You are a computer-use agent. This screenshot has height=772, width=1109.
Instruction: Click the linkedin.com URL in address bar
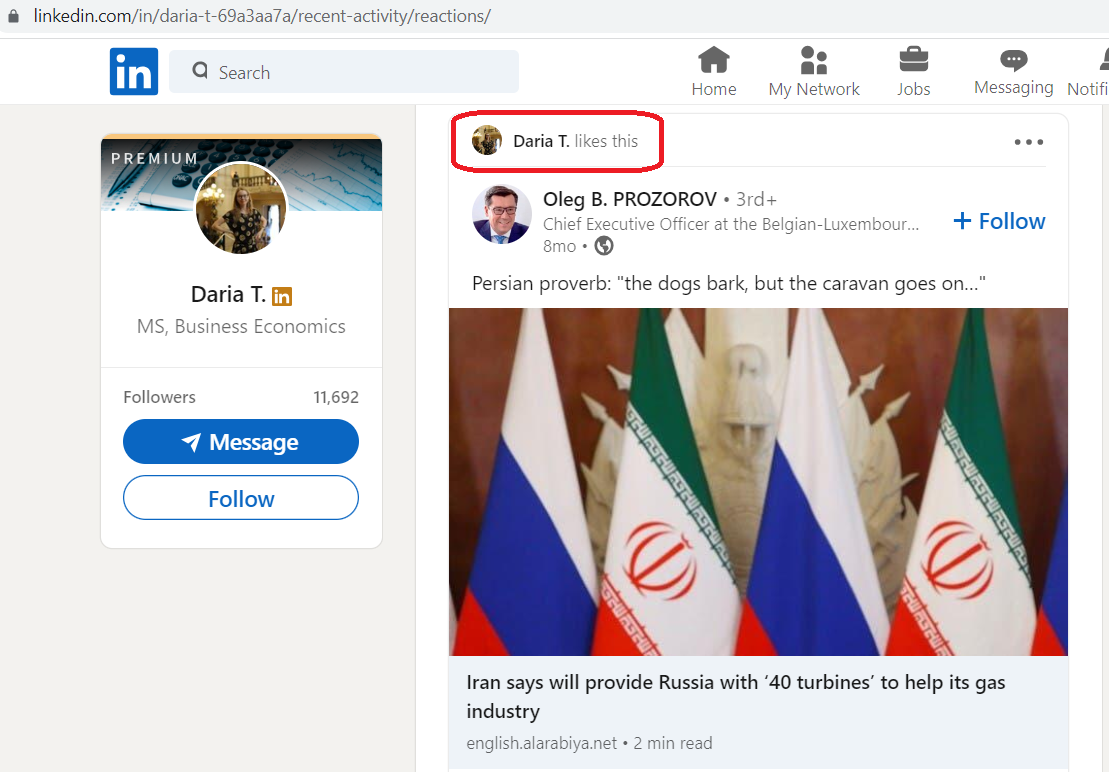(262, 16)
